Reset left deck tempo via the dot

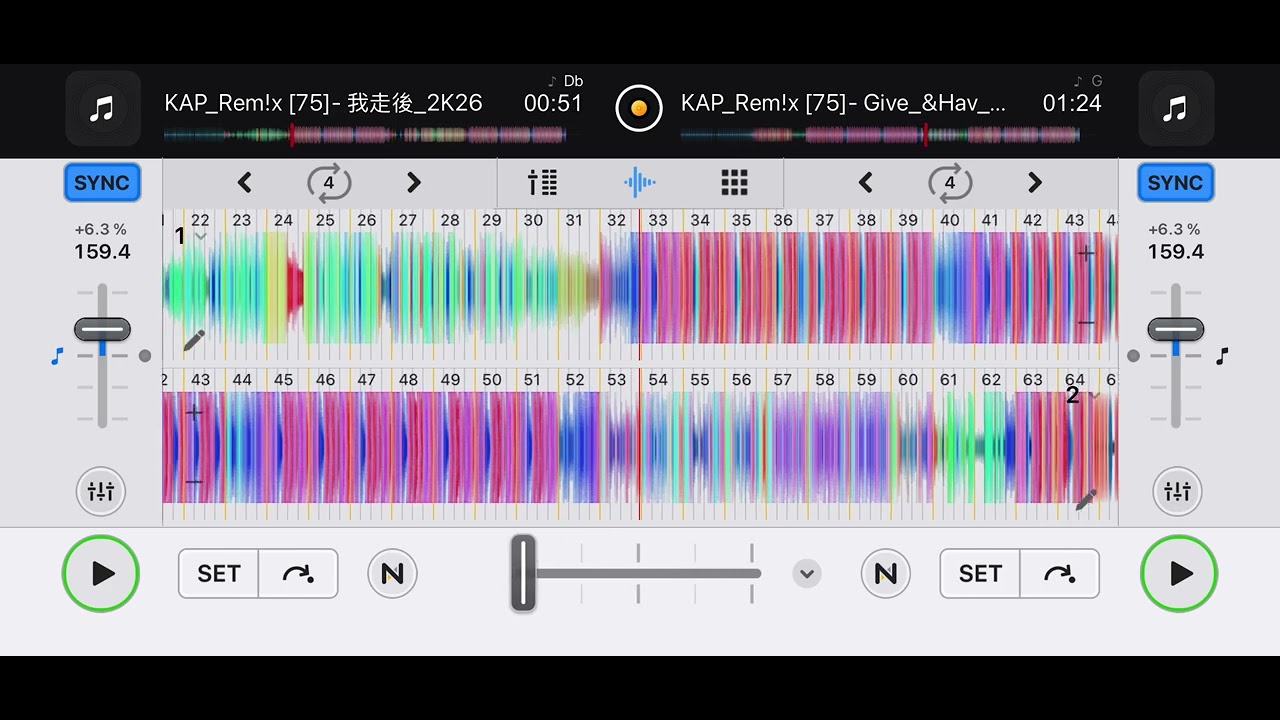(145, 356)
